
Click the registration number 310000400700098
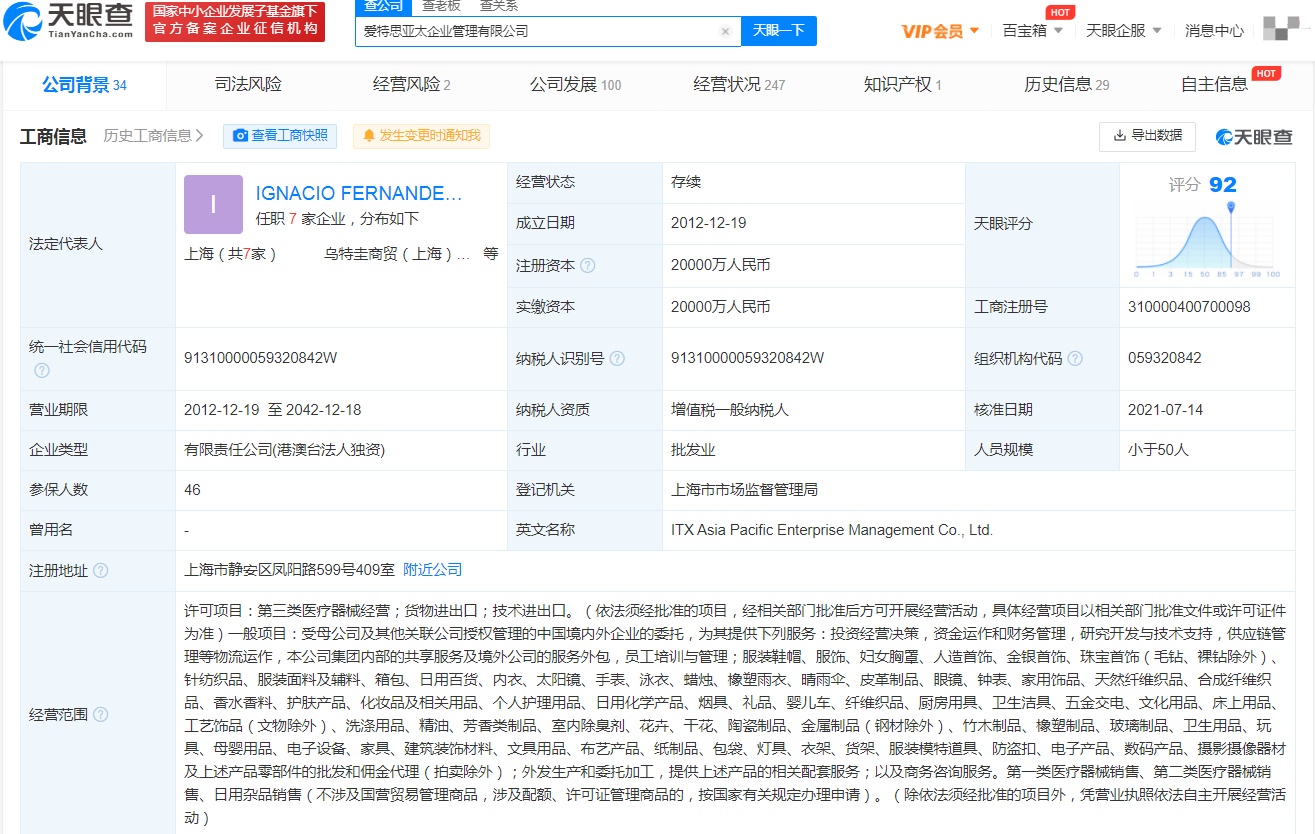point(1189,307)
